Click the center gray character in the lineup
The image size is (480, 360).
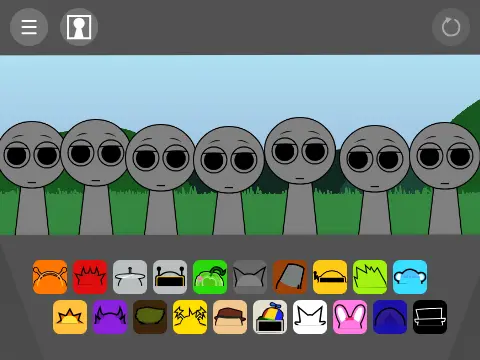tap(229, 180)
